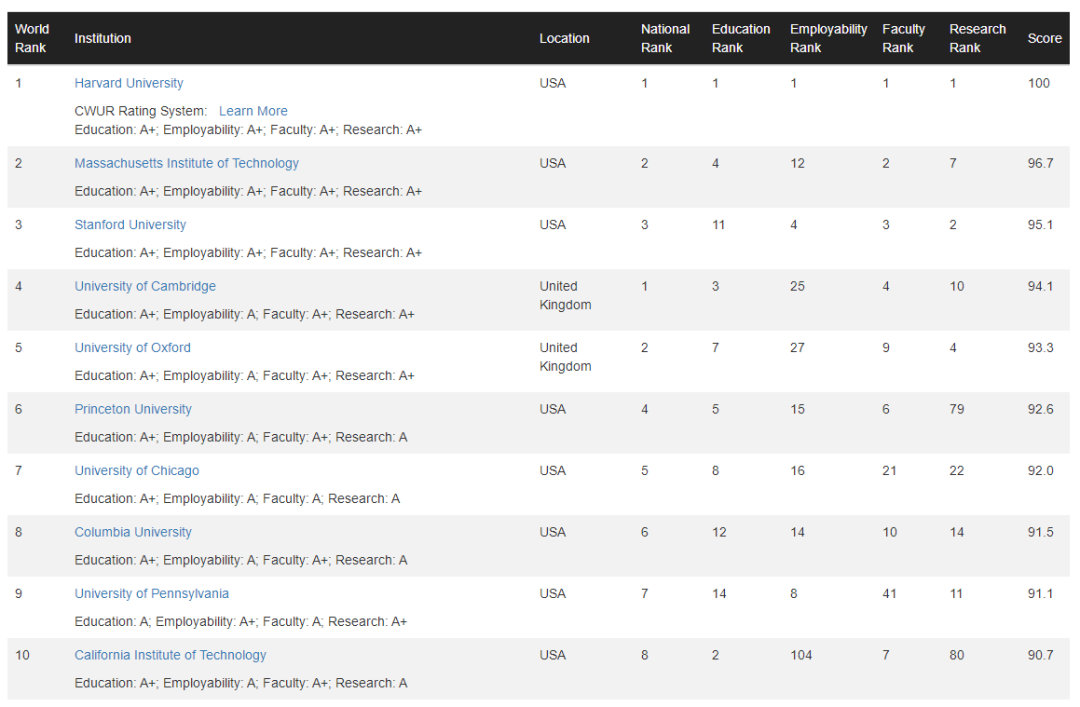The image size is (1080, 707).
Task: Open the University of Cambridge link
Action: [x=145, y=286]
